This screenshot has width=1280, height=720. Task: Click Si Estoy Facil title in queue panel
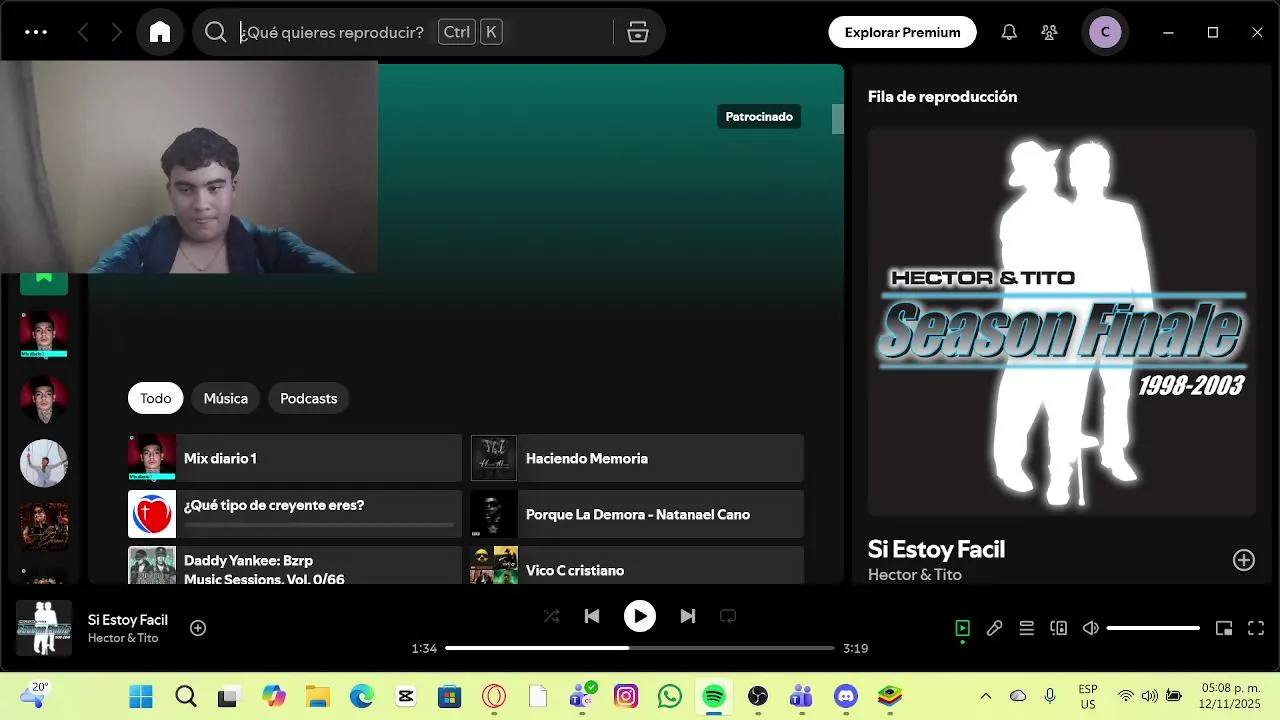click(x=936, y=549)
